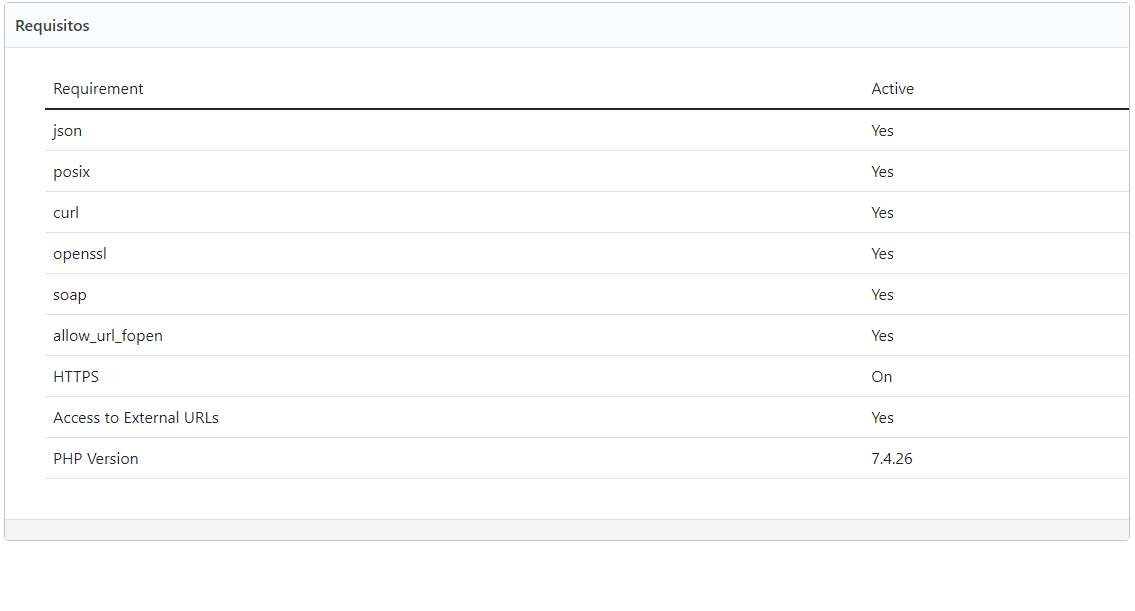Click the openssl requirement label

click(x=80, y=254)
